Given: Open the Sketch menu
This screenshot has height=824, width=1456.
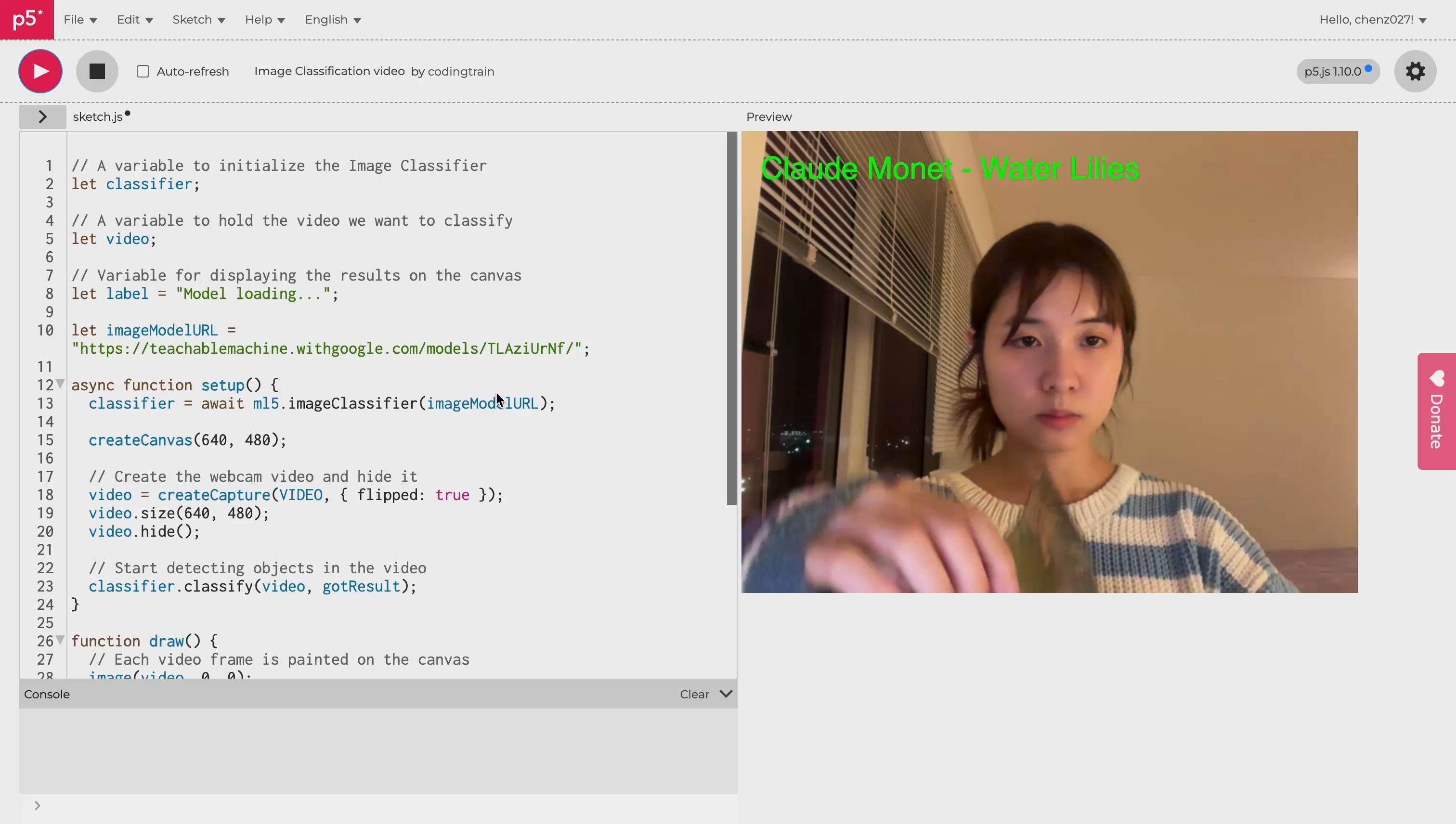Looking at the screenshot, I should [x=198, y=20].
